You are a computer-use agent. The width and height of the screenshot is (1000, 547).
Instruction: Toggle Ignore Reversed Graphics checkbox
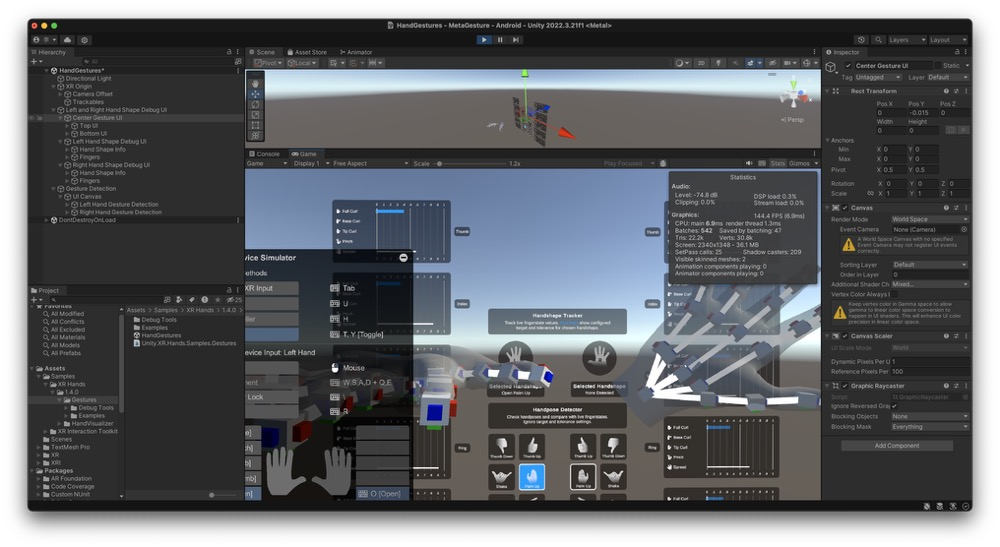(894, 406)
